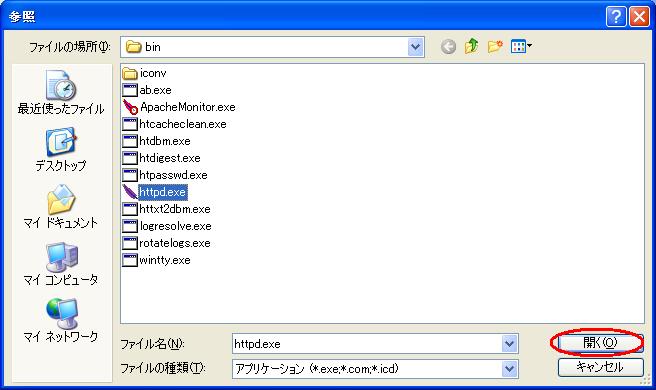Select the file name htdbm.exe
Screen dimensions: 656x390
[165, 141]
